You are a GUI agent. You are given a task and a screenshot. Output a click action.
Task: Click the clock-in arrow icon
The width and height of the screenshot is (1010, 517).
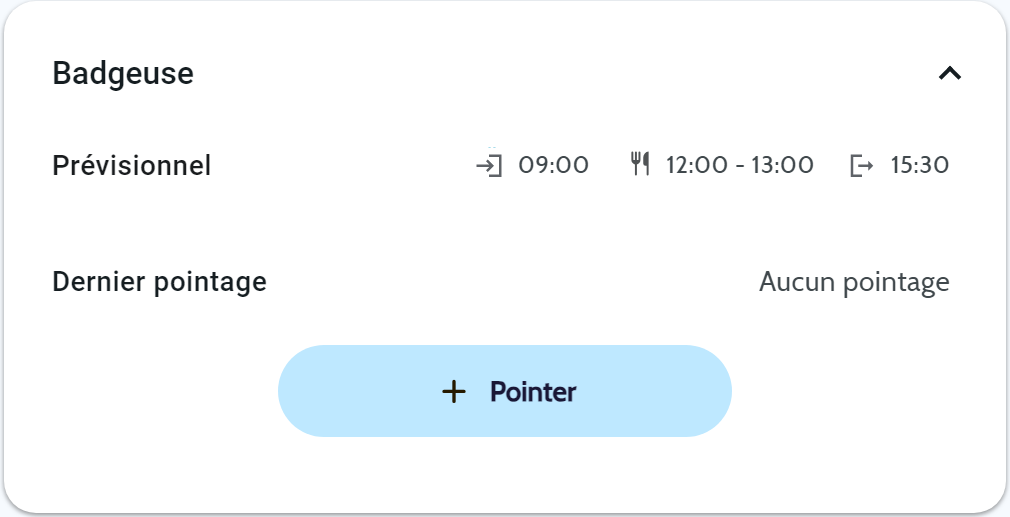(489, 164)
